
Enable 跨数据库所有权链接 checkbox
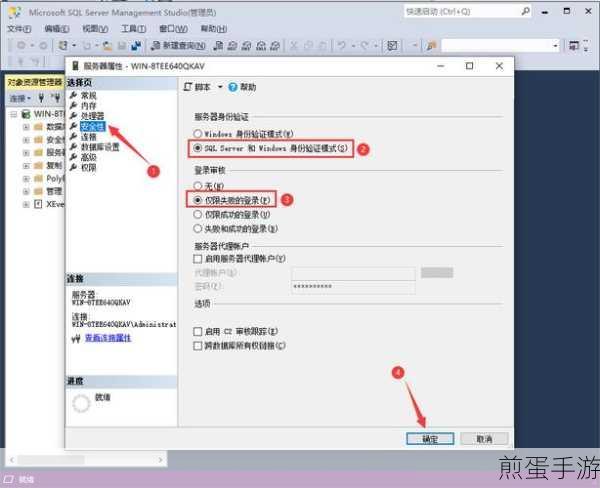pos(197,346)
